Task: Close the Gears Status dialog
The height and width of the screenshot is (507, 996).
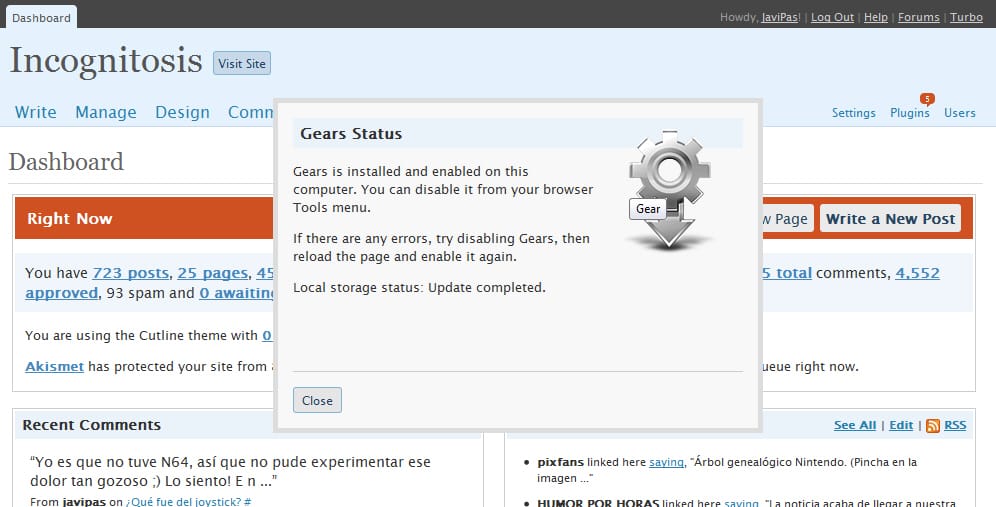Action: 317,400
